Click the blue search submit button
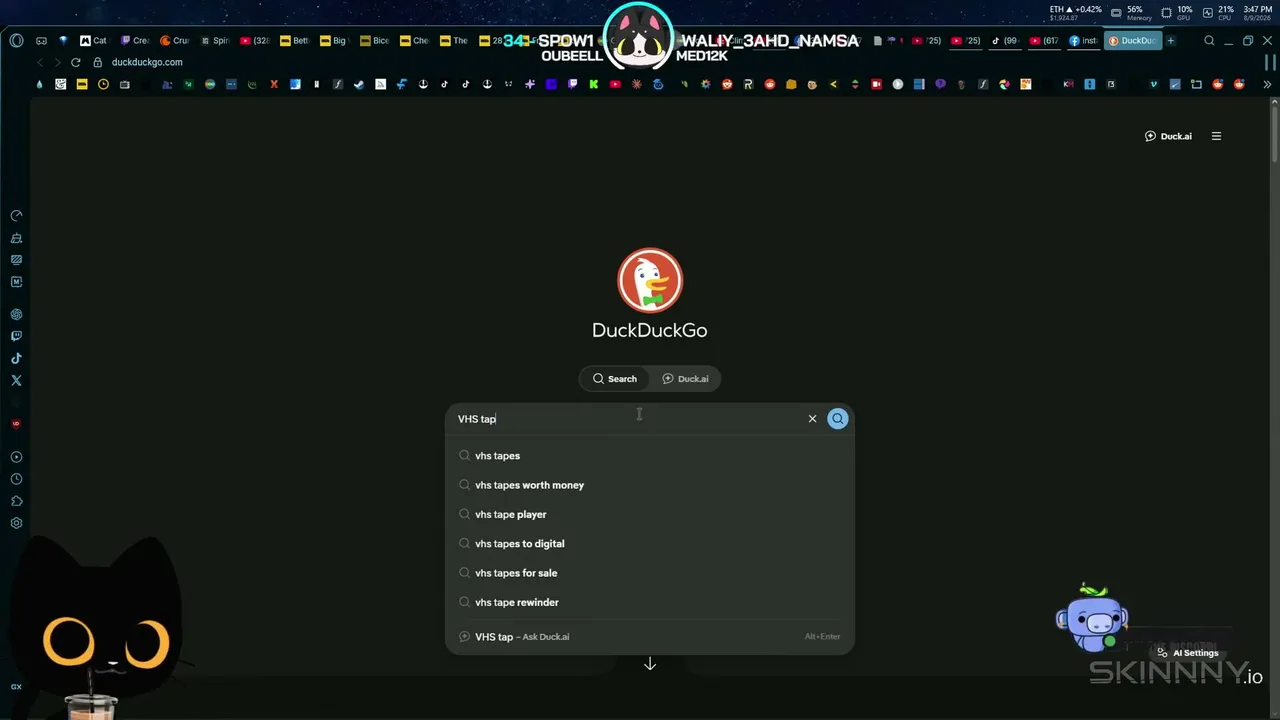The height and width of the screenshot is (720, 1280). [838, 419]
